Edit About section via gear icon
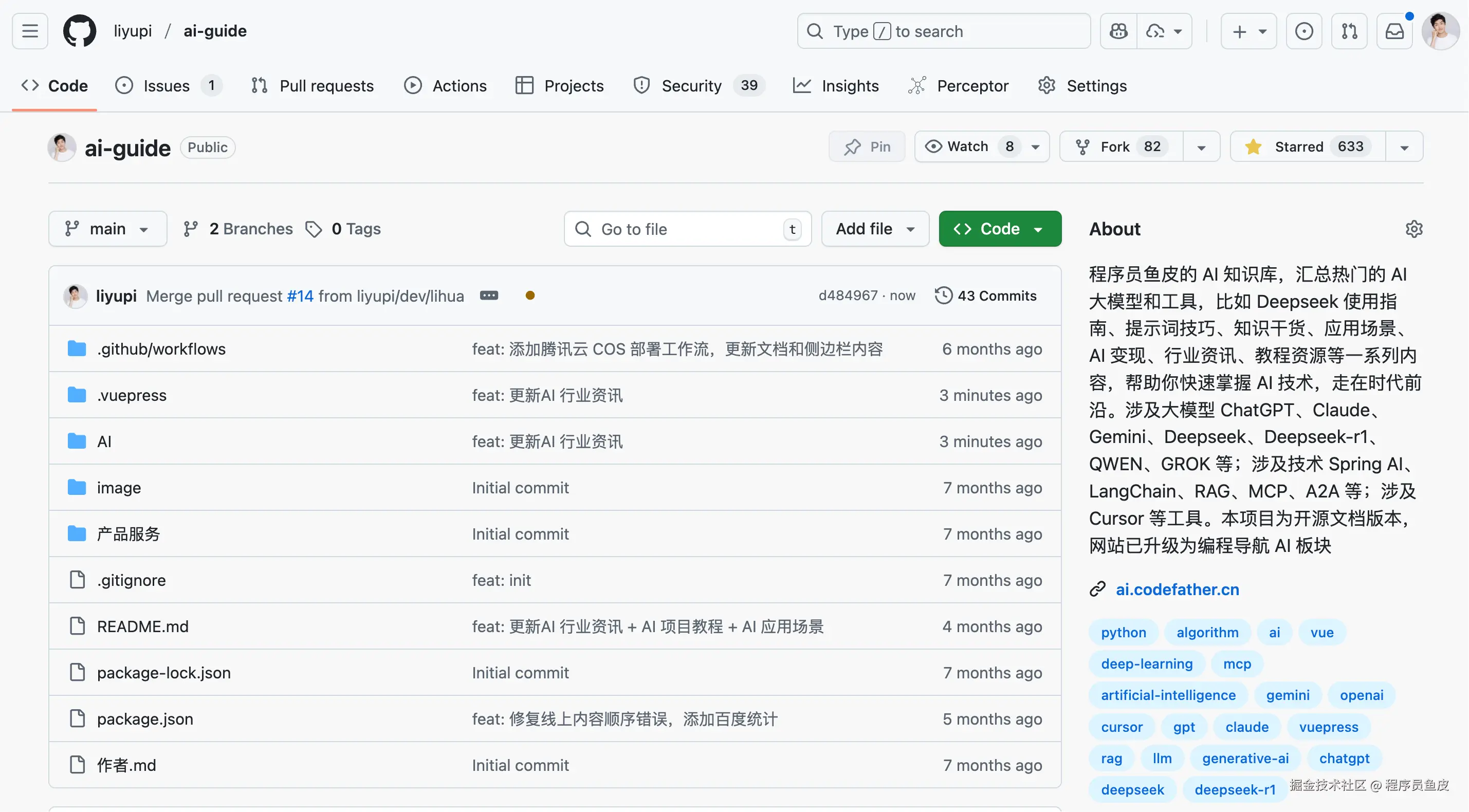 pos(1413,229)
